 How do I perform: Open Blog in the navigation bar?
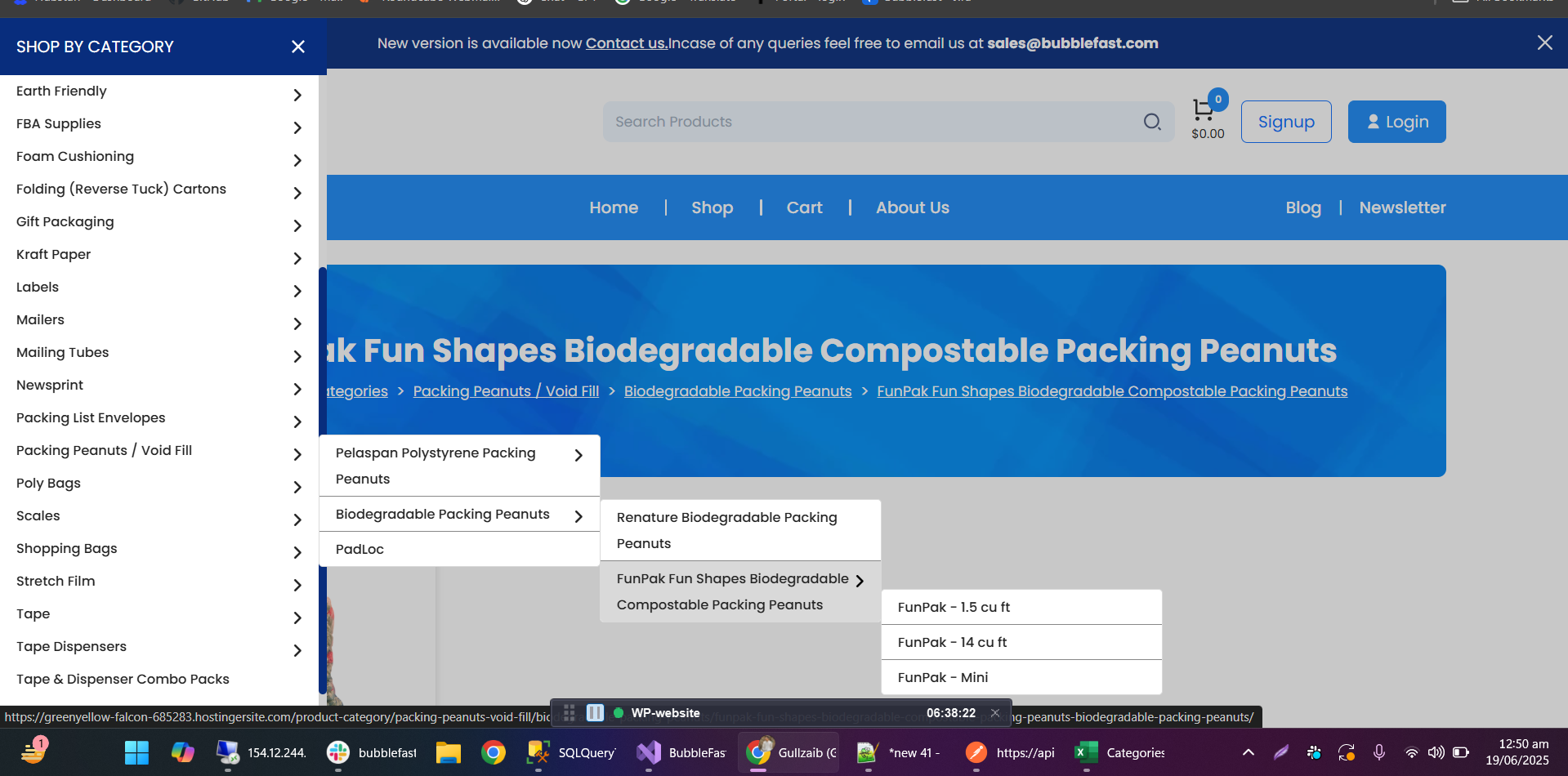pyautogui.click(x=1303, y=207)
